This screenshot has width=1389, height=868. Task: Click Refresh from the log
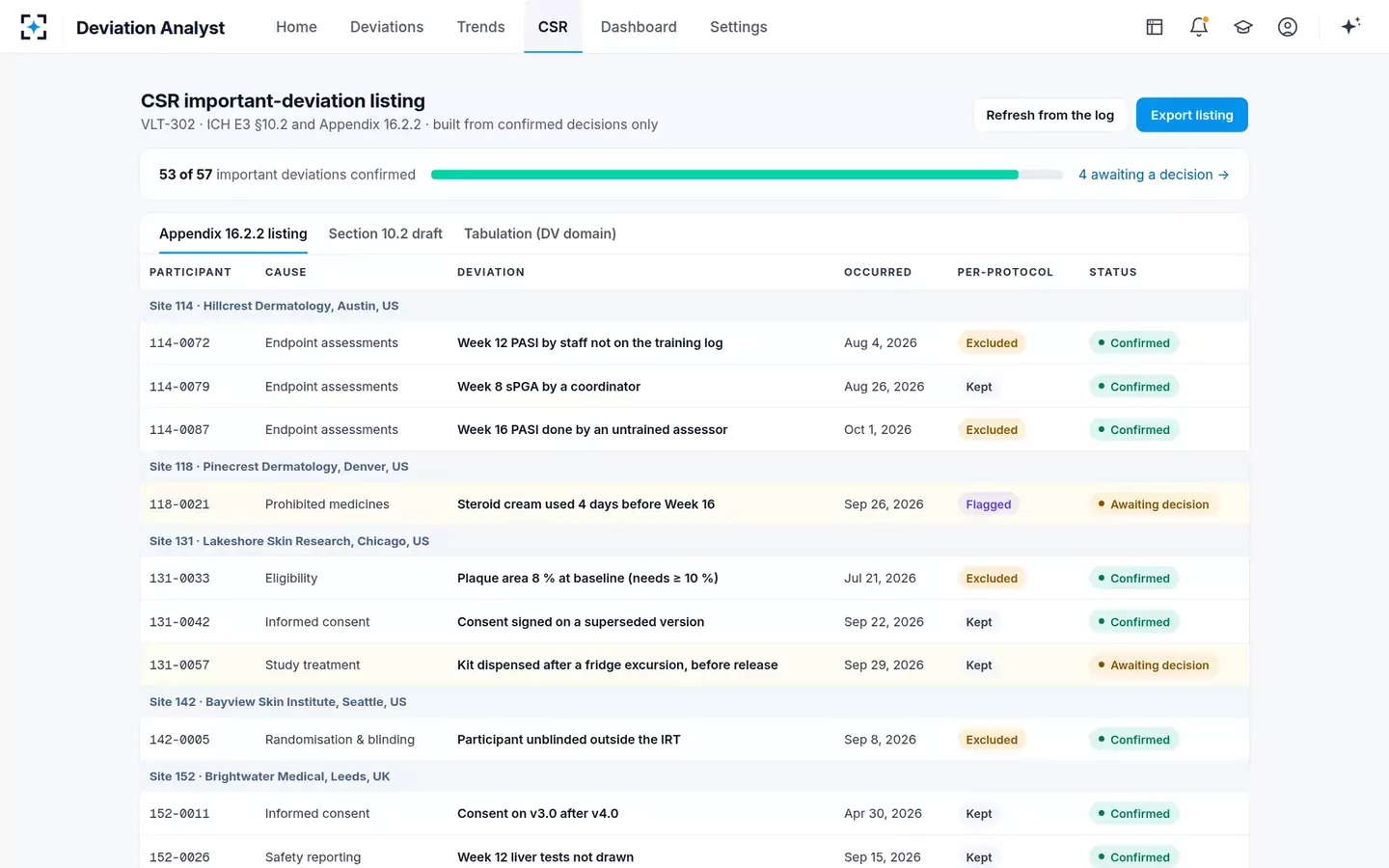tap(1049, 115)
